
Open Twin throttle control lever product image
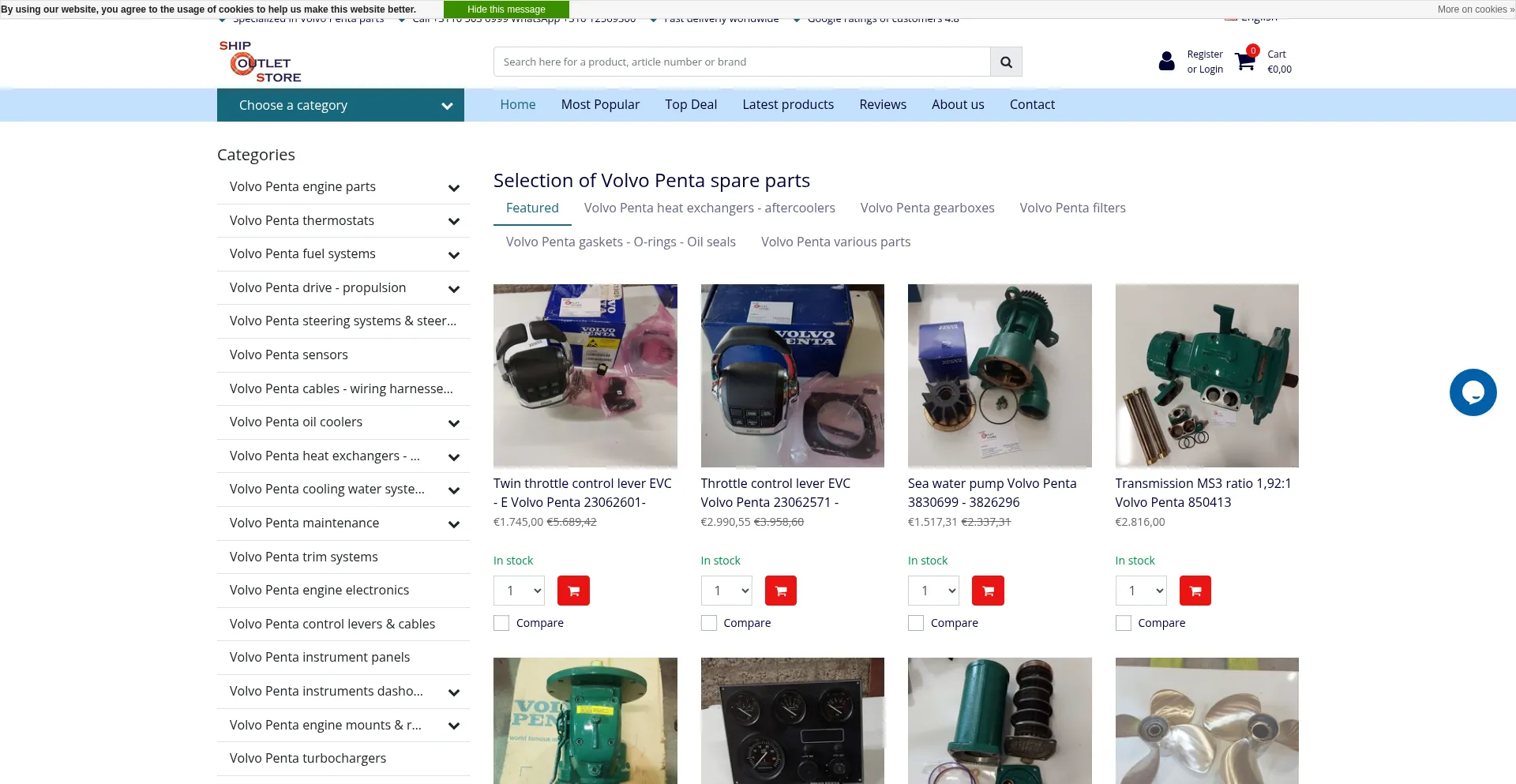coord(585,376)
